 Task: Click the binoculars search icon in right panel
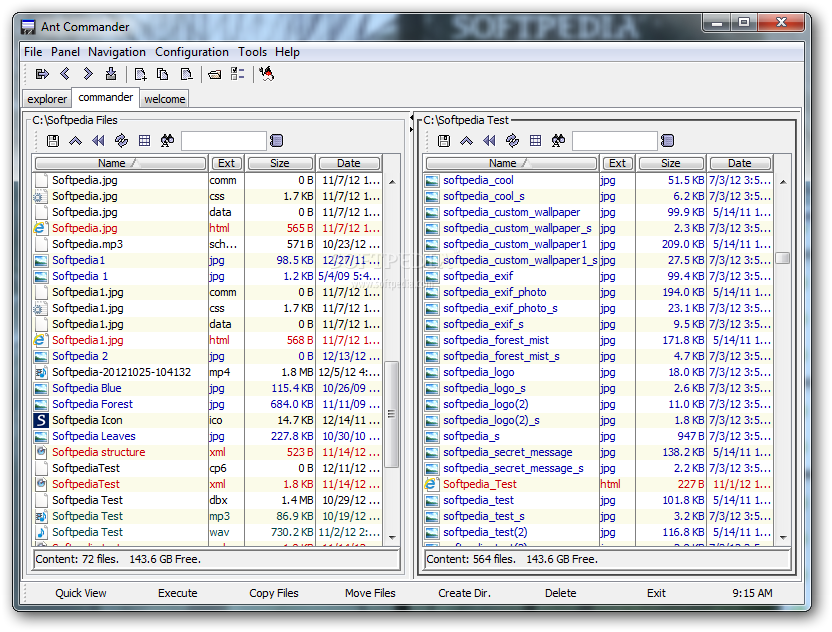click(558, 141)
